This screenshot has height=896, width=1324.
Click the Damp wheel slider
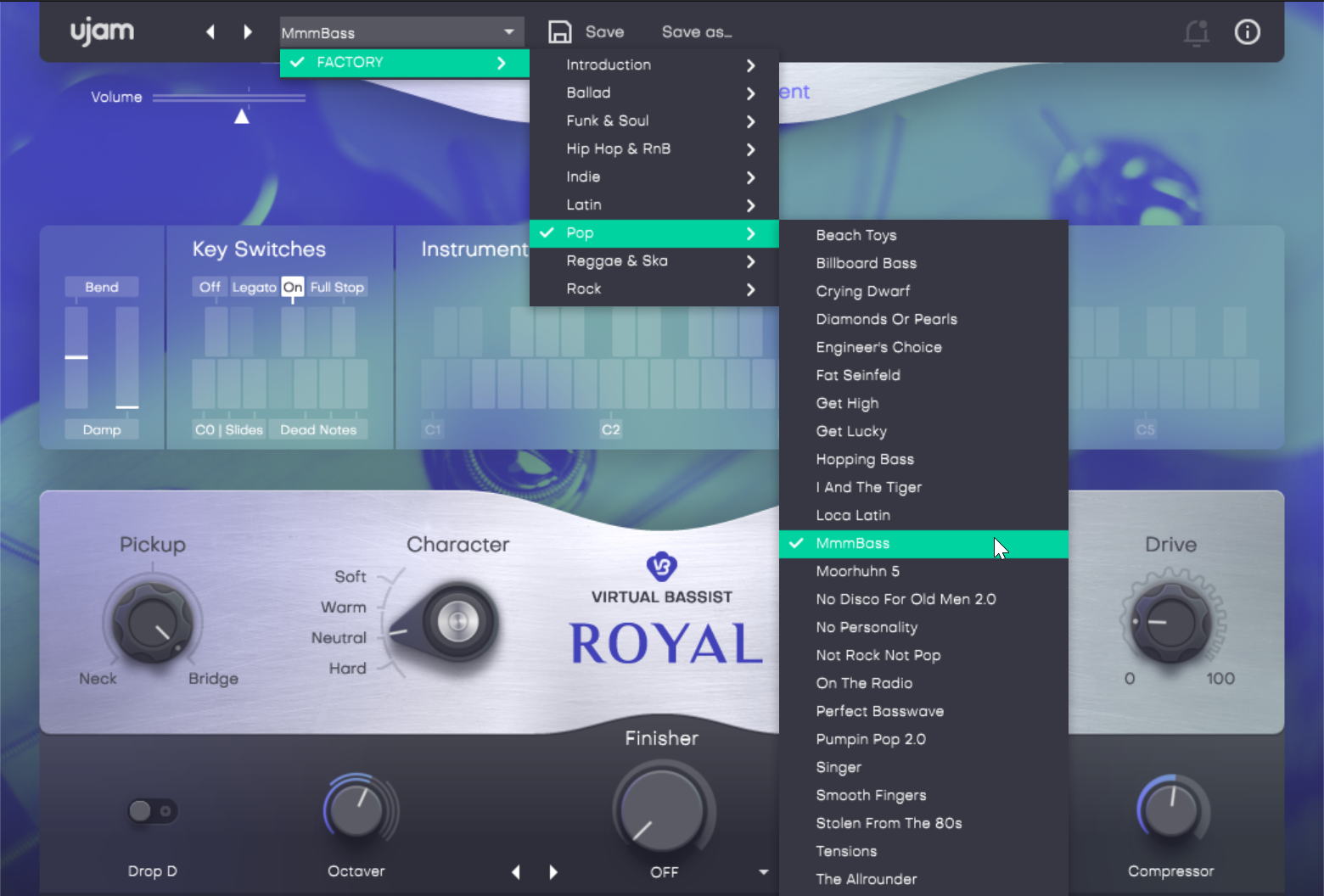click(x=127, y=357)
